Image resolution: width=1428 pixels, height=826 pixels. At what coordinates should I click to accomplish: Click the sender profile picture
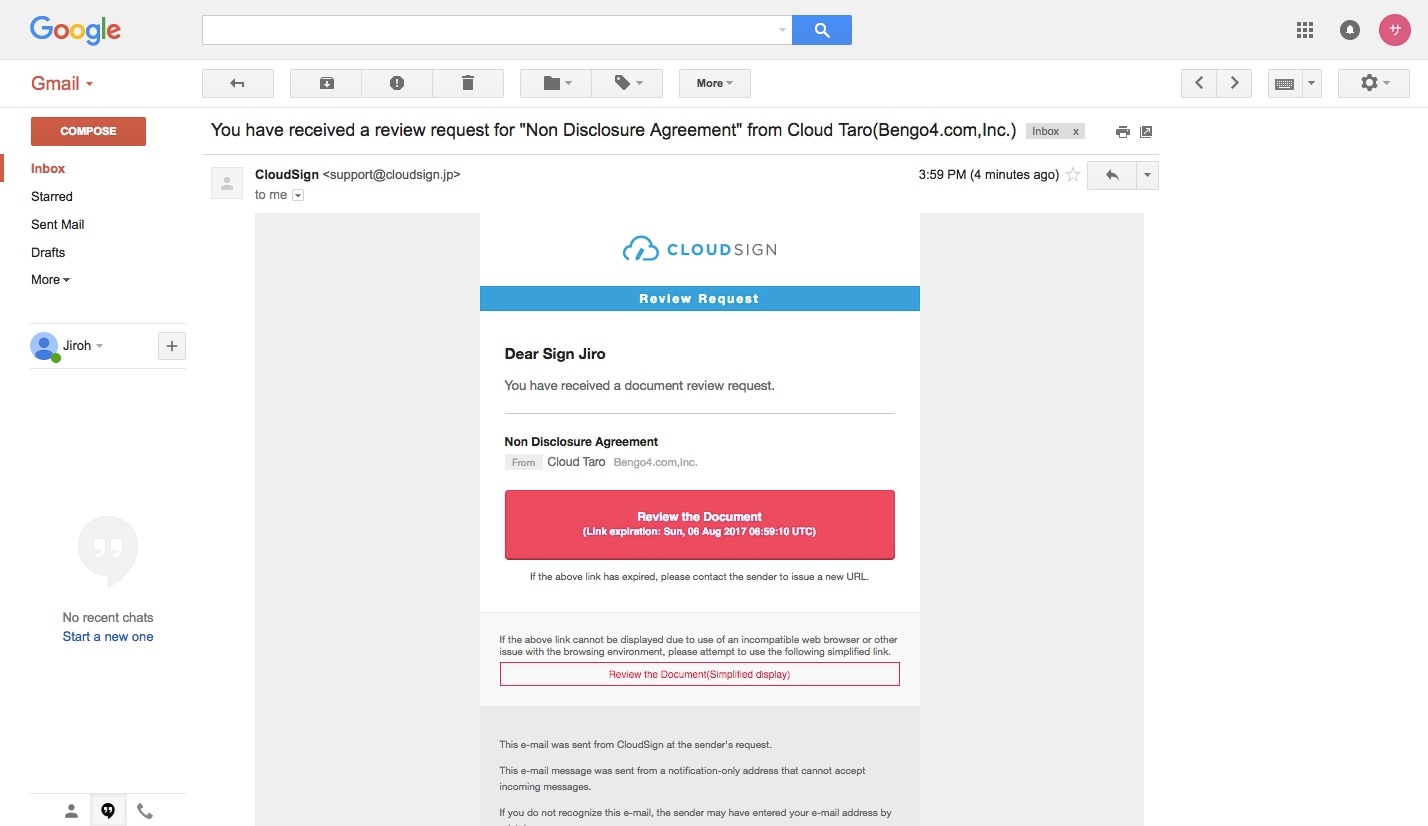(227, 183)
